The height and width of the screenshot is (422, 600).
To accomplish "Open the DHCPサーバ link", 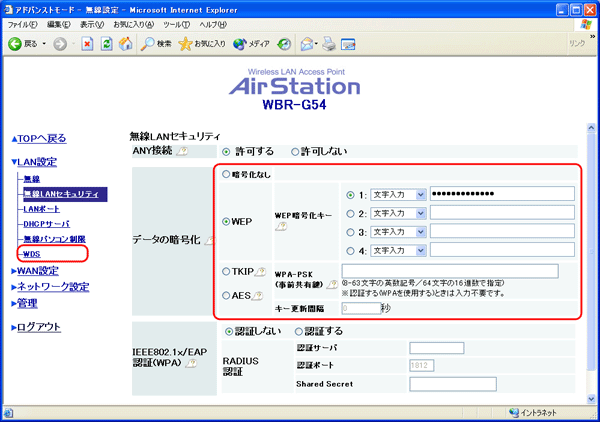I will tap(47, 224).
